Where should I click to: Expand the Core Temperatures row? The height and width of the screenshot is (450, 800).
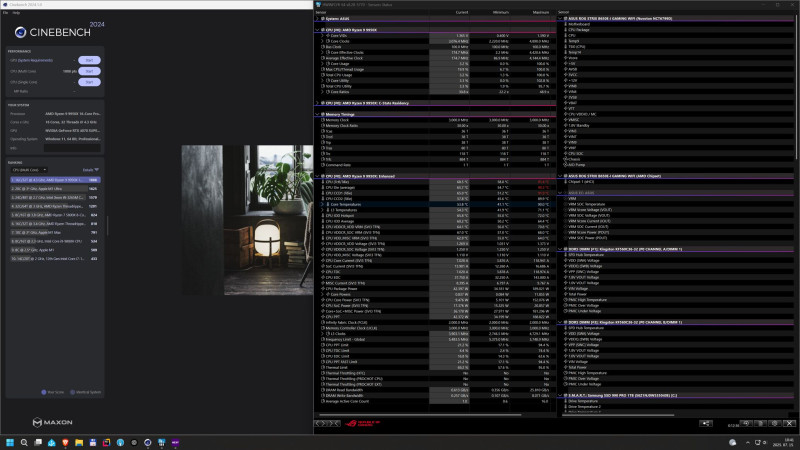click(x=322, y=204)
